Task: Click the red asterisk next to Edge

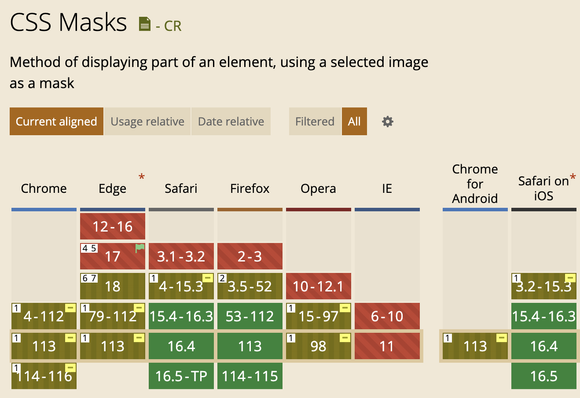Action: point(141,177)
